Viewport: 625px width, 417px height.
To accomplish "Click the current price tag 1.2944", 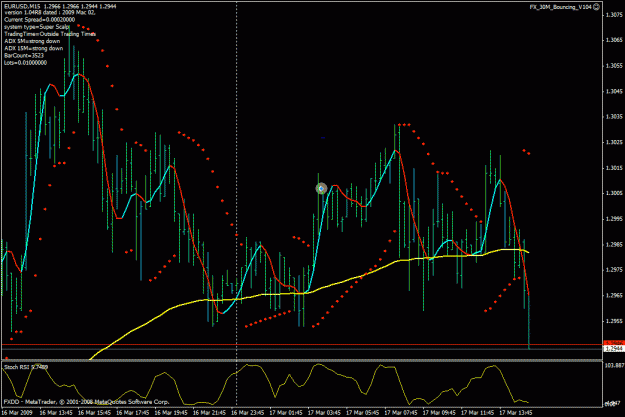I will (614, 349).
